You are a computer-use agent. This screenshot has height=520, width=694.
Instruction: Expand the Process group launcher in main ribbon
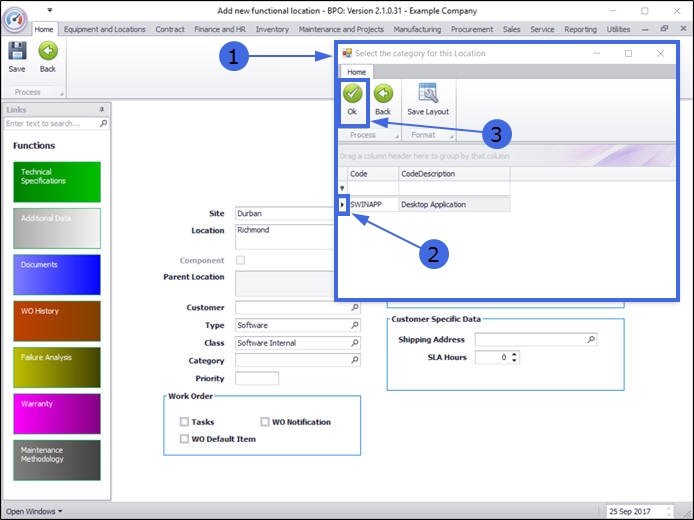[x=62, y=93]
